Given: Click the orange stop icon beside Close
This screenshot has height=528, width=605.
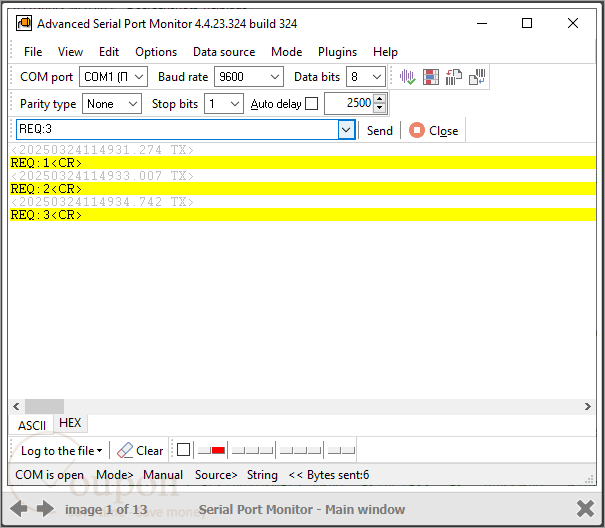Looking at the screenshot, I should pos(417,130).
